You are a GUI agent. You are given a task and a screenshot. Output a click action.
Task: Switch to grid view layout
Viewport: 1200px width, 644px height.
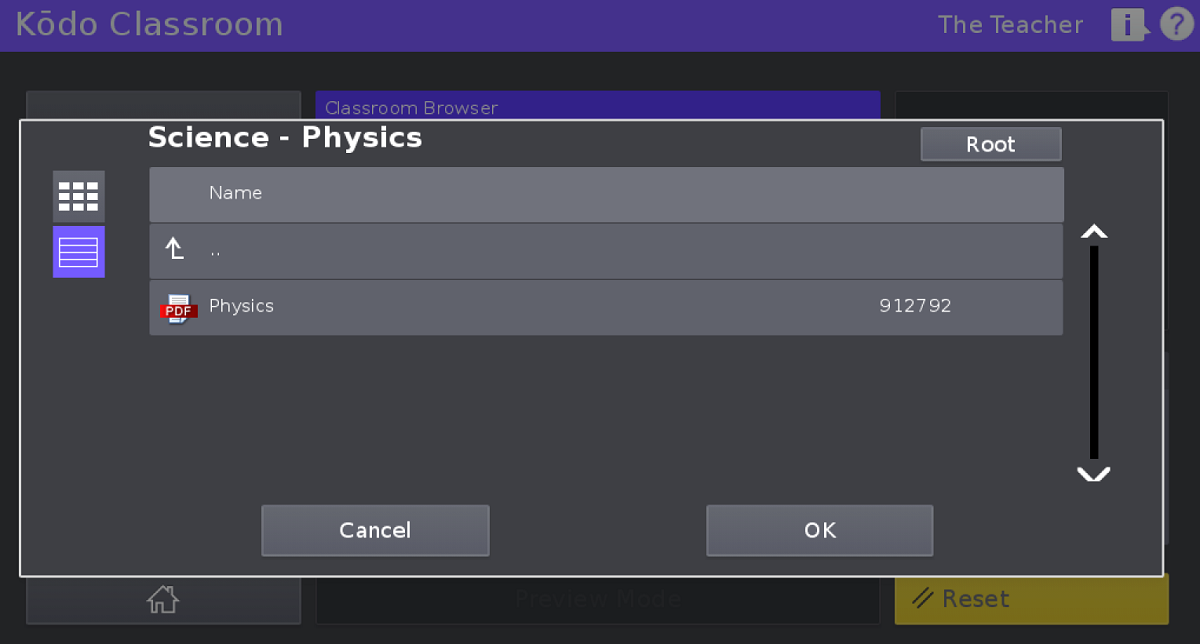click(78, 196)
